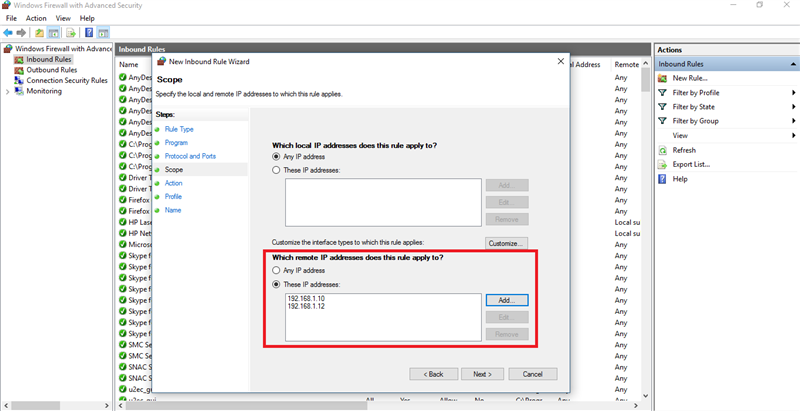The image size is (800, 411).
Task: Collapse the Inbound Rules actions section
Action: pyautogui.click(x=793, y=64)
